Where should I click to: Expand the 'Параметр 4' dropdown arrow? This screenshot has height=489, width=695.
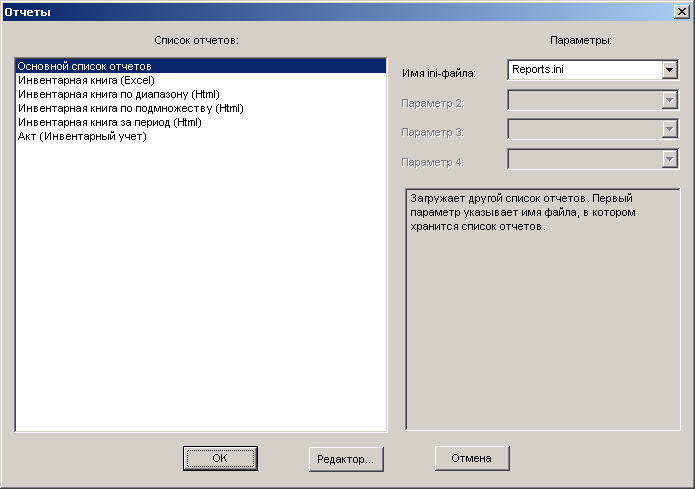pos(669,159)
